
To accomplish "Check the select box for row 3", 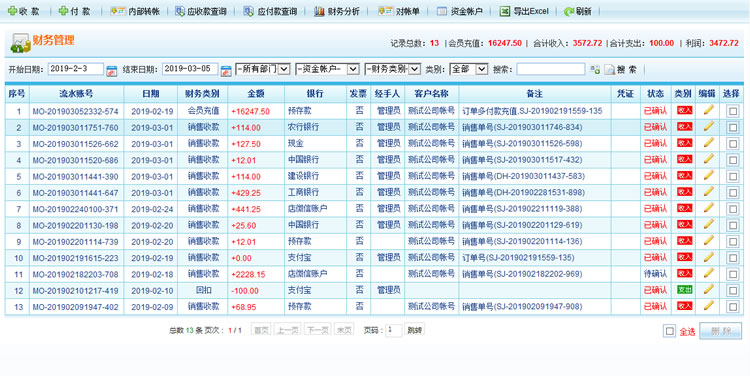I will tap(732, 144).
